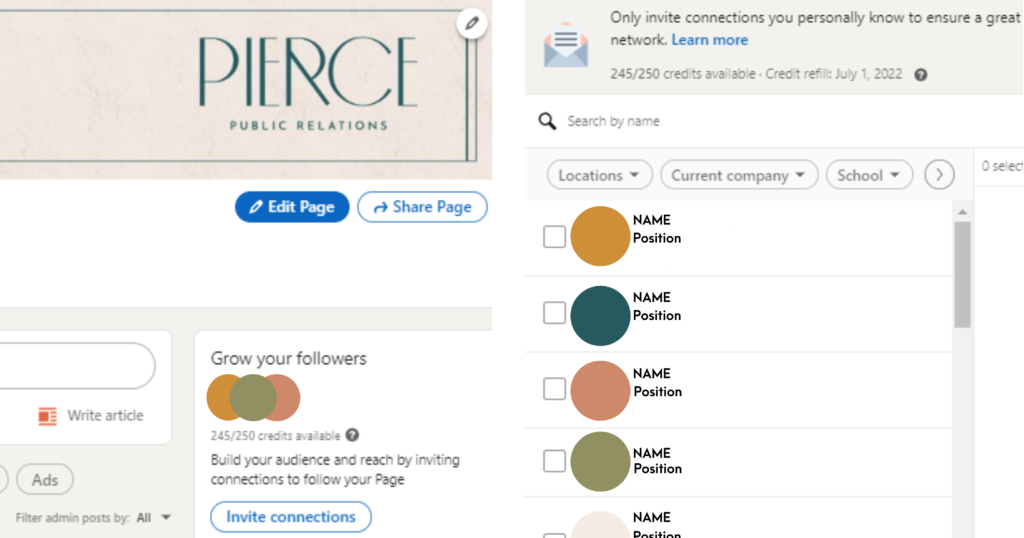Click the dark teal avatar in connection list
Screen dimensions: 1024x538
[600, 315]
